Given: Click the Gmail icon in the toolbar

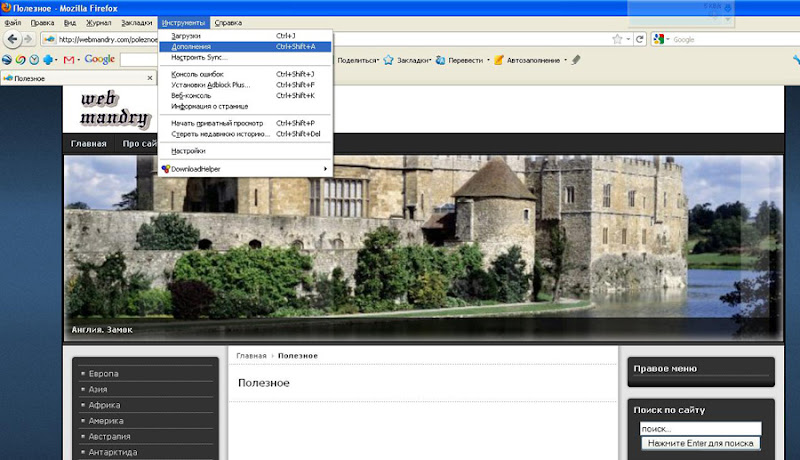Looking at the screenshot, I should pos(69,60).
